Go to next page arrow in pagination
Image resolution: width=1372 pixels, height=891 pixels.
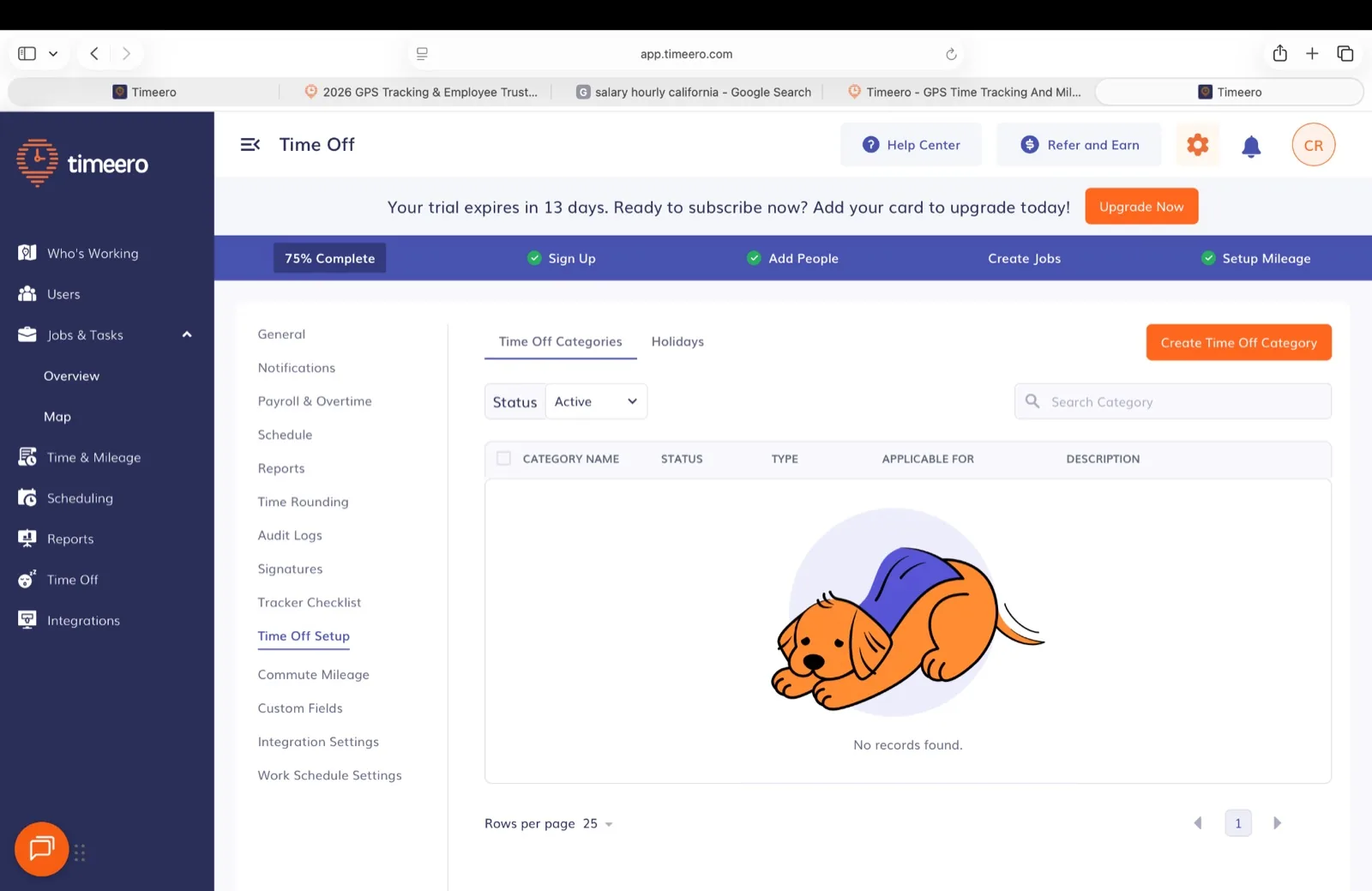tap(1277, 823)
